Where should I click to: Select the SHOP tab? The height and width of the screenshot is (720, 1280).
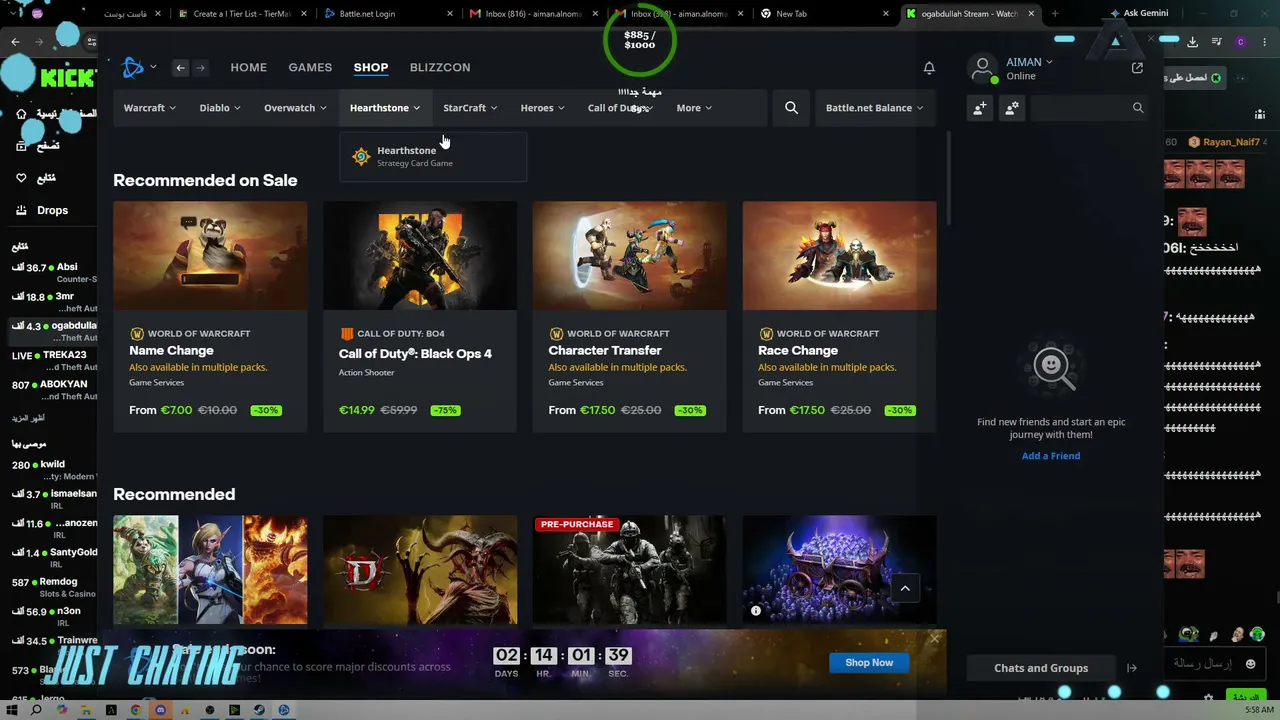[x=371, y=68]
